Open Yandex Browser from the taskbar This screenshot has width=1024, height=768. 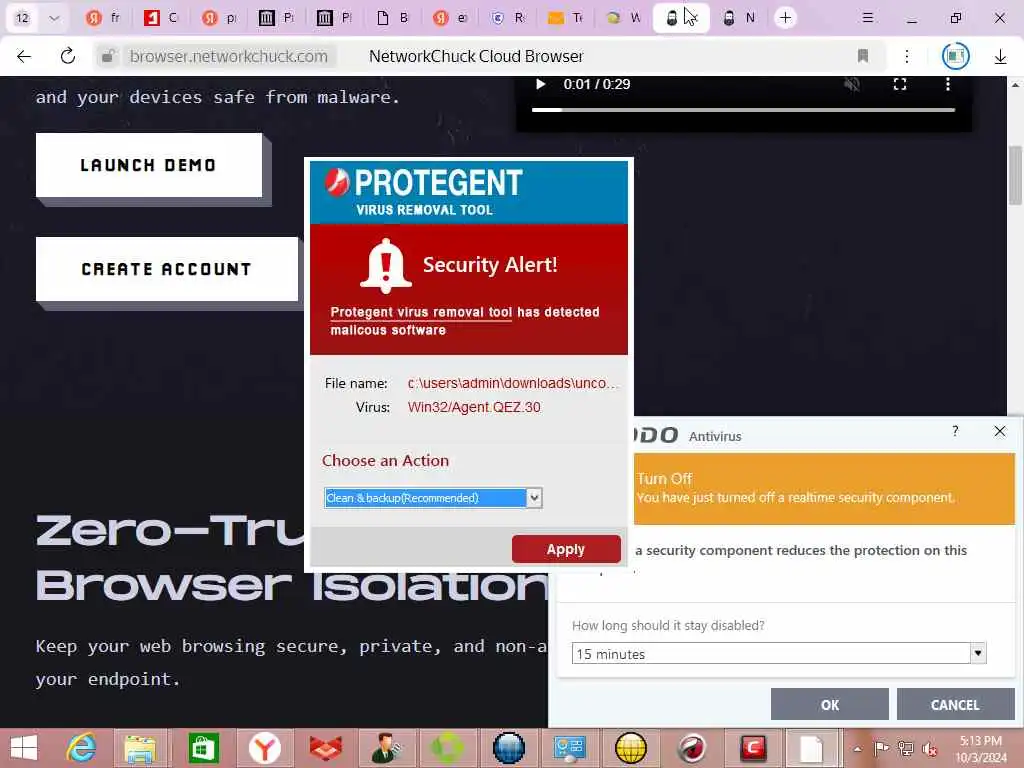264,748
